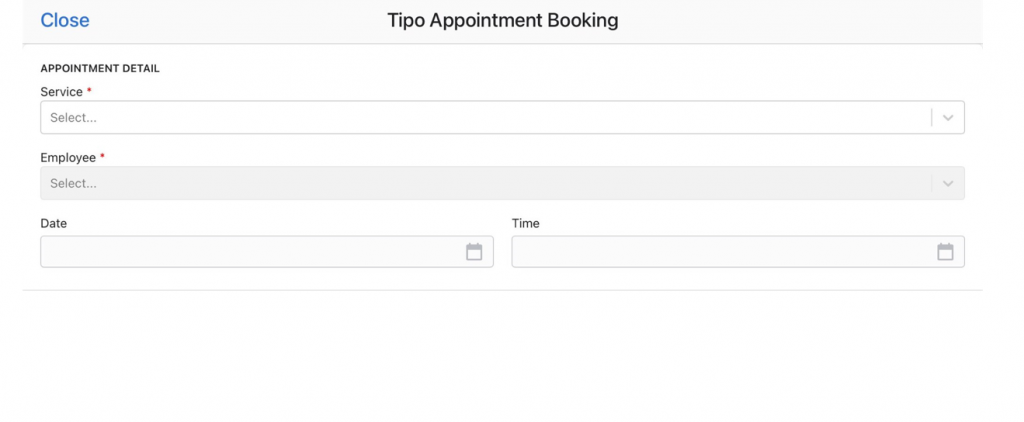Open the calendar icon in Date field

click(474, 252)
